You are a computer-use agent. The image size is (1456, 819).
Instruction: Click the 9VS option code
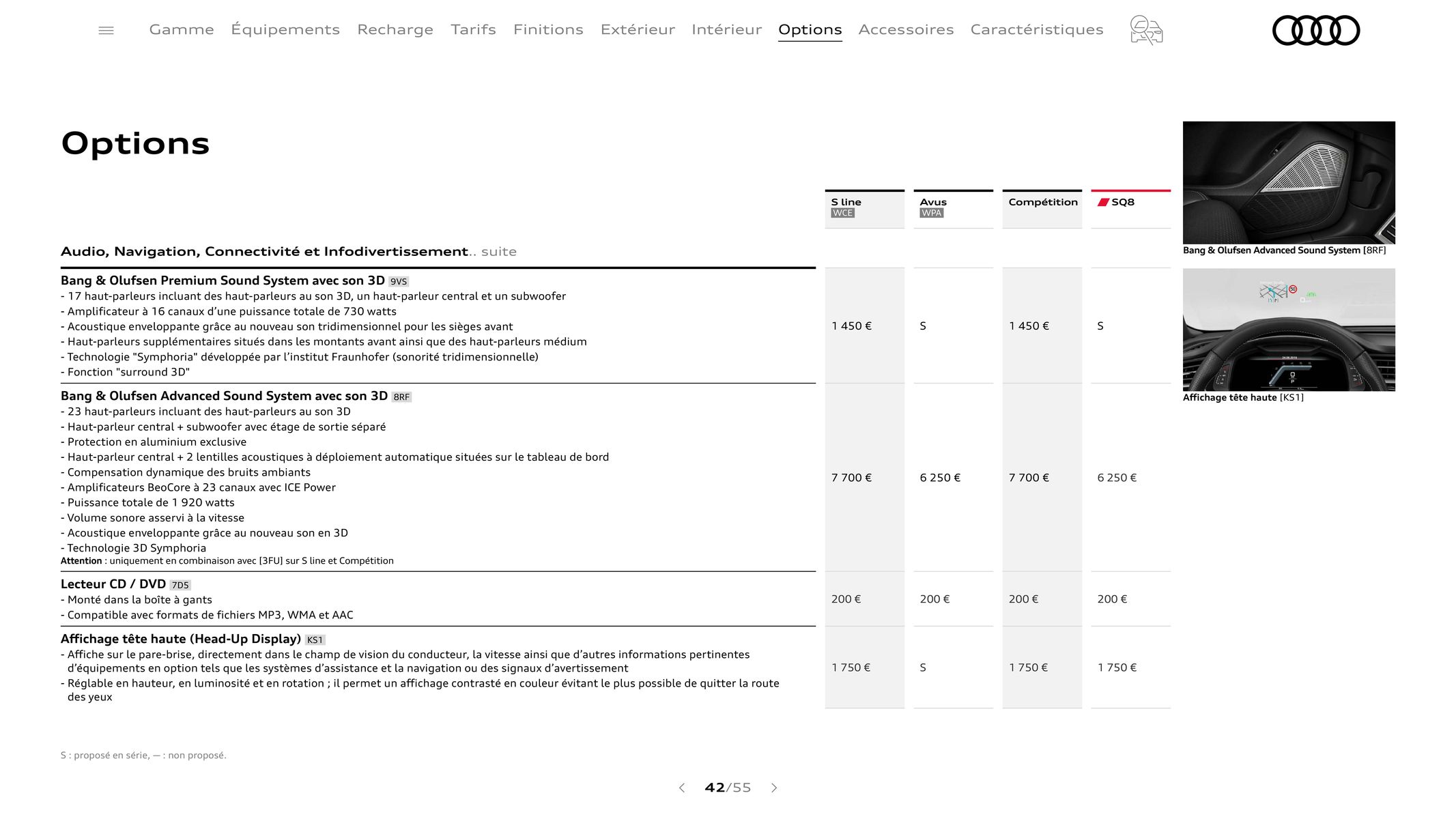[x=399, y=282]
